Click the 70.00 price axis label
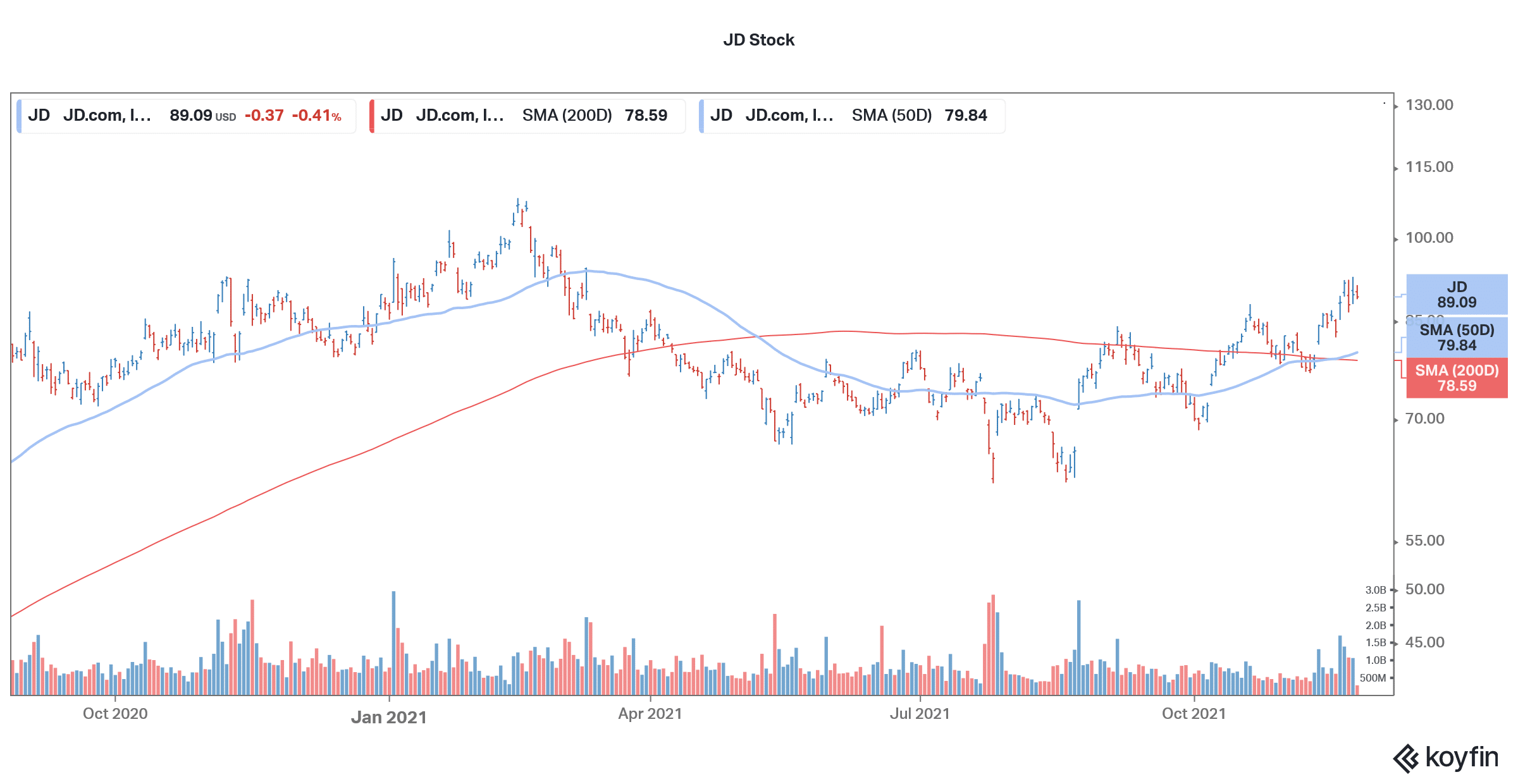The height and width of the screenshot is (784, 1518). 1425,419
